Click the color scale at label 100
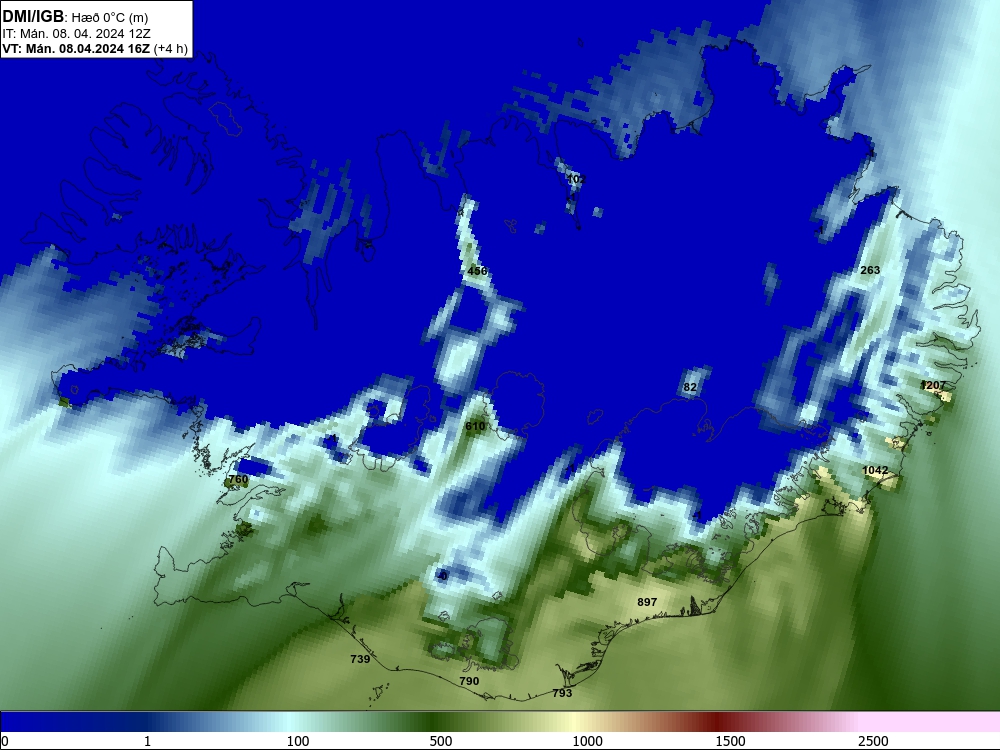 pyautogui.click(x=298, y=740)
